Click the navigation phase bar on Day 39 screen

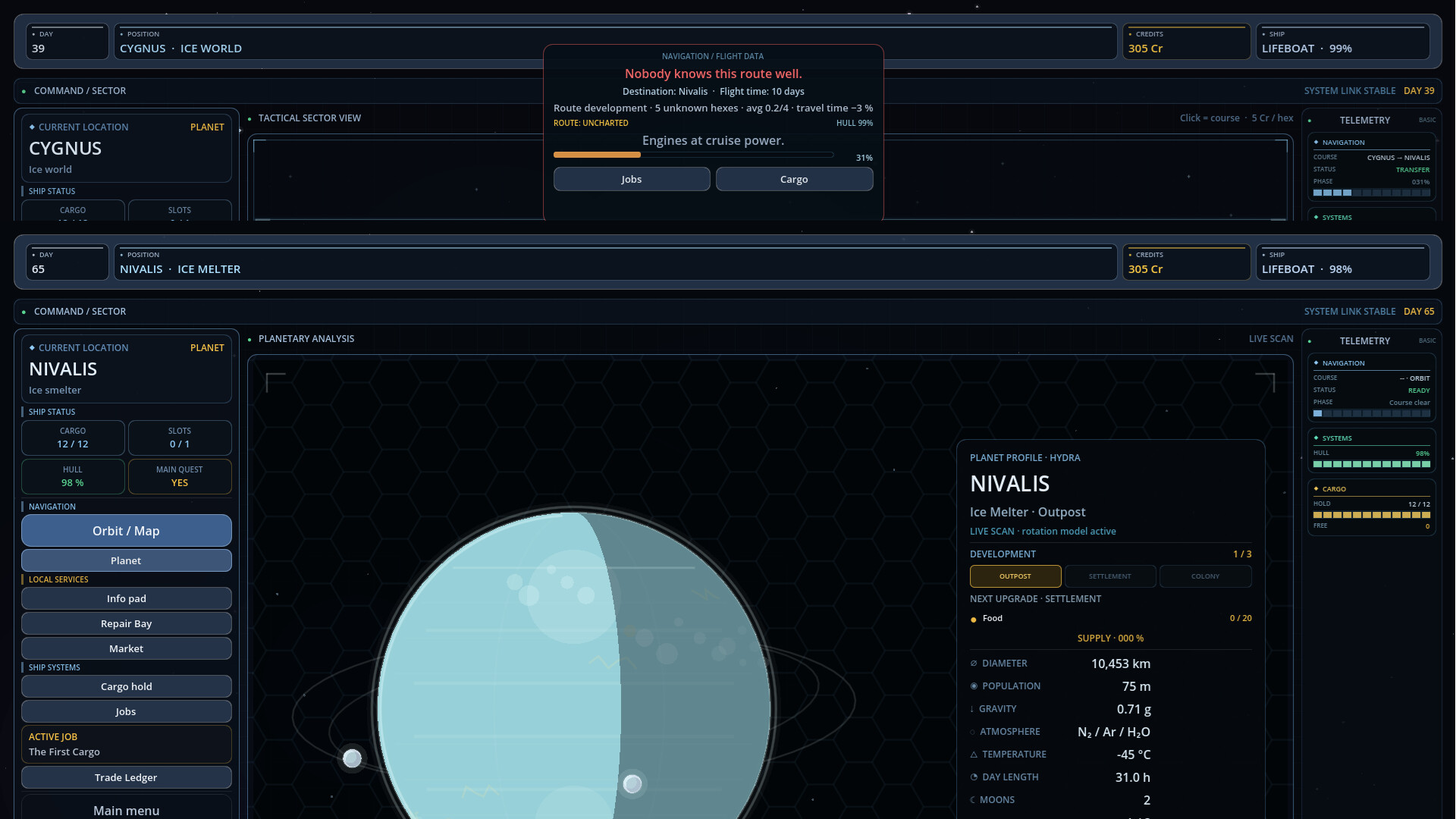pyautogui.click(x=1372, y=193)
